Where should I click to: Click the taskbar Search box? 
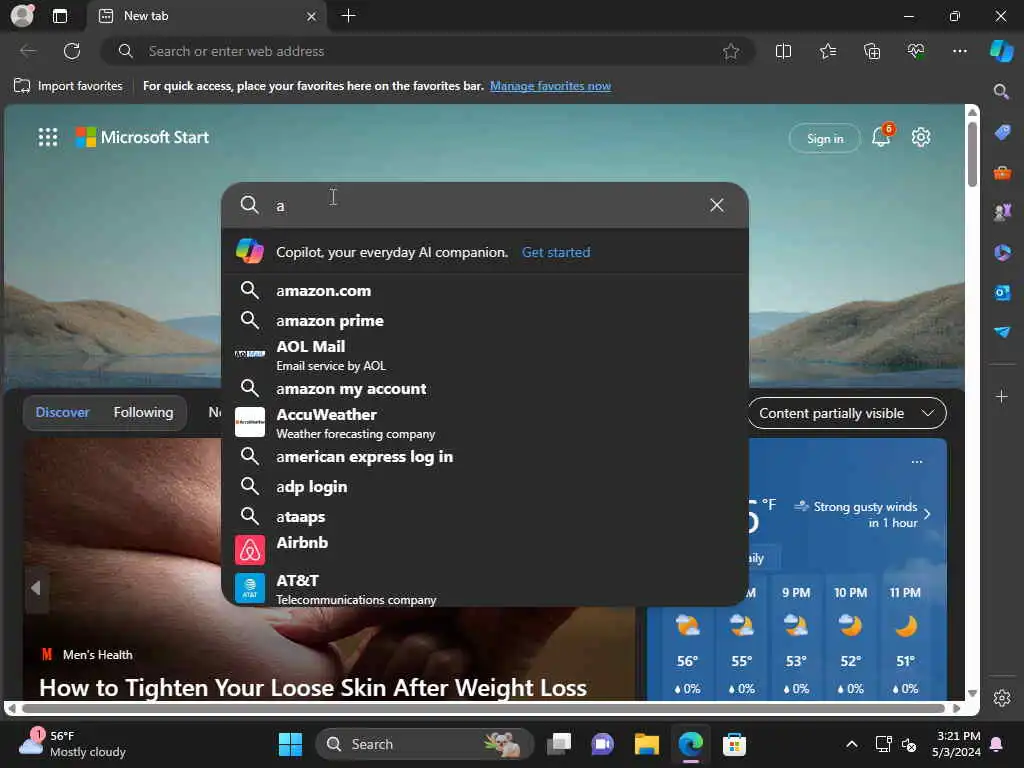pyautogui.click(x=424, y=744)
